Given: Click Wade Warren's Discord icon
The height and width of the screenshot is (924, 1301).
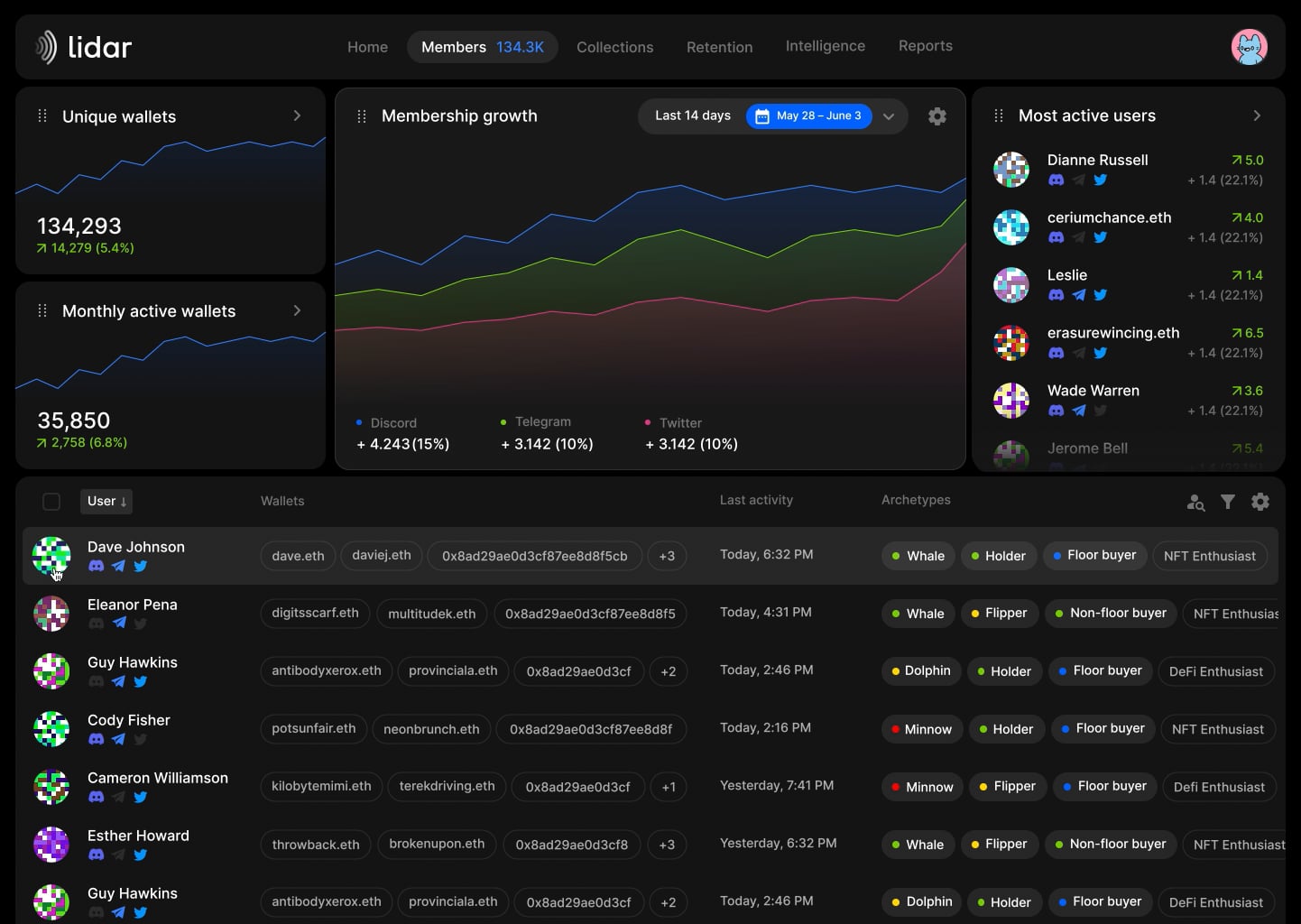Looking at the screenshot, I should tap(1056, 411).
